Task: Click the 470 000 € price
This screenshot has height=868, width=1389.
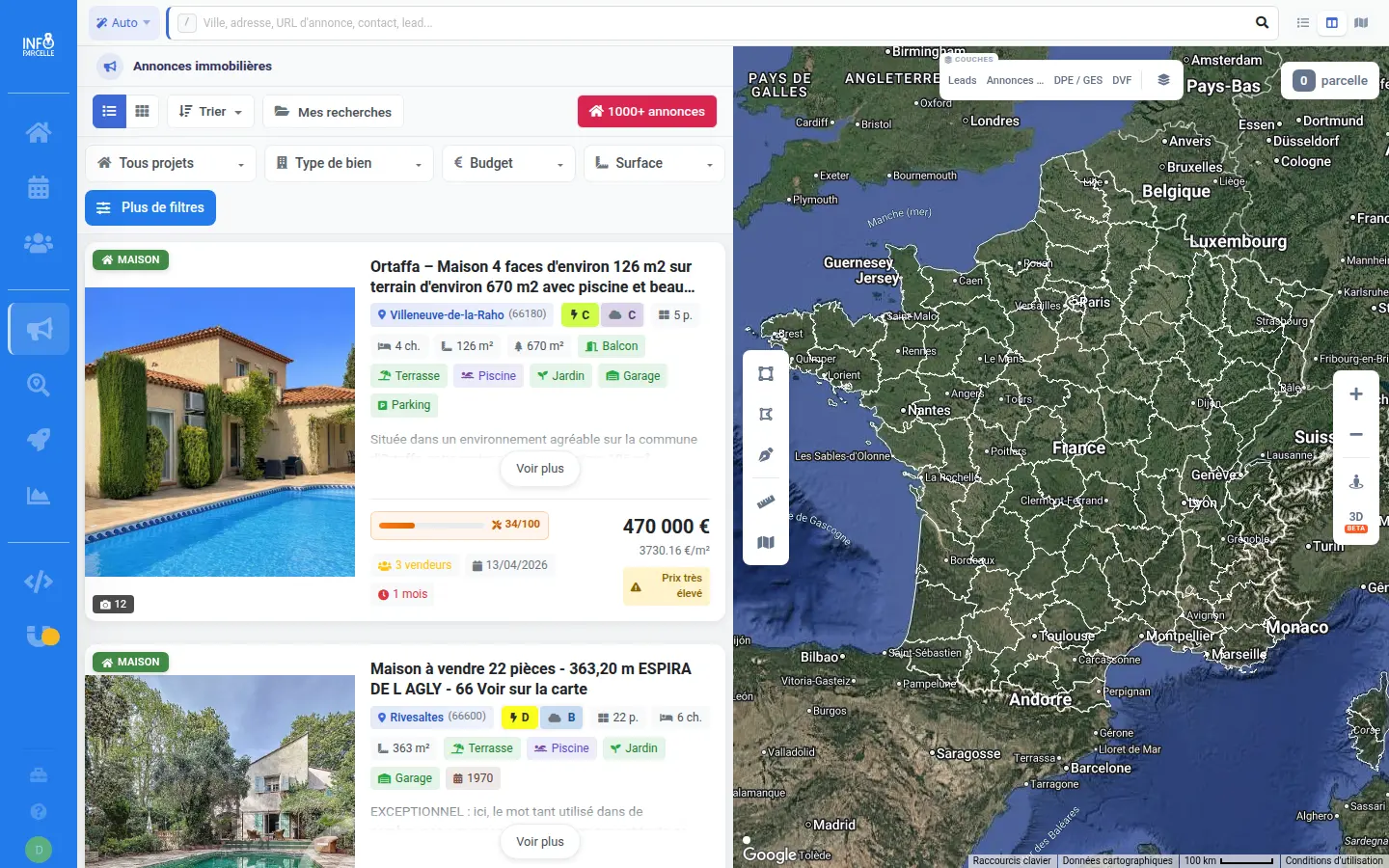Action: (667, 527)
